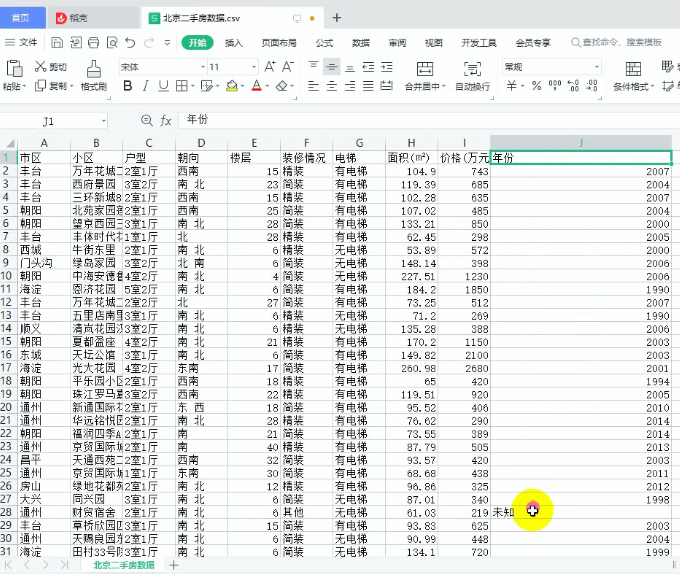Click the Copy icon
Screen dimensions: 680x574
coord(40,86)
